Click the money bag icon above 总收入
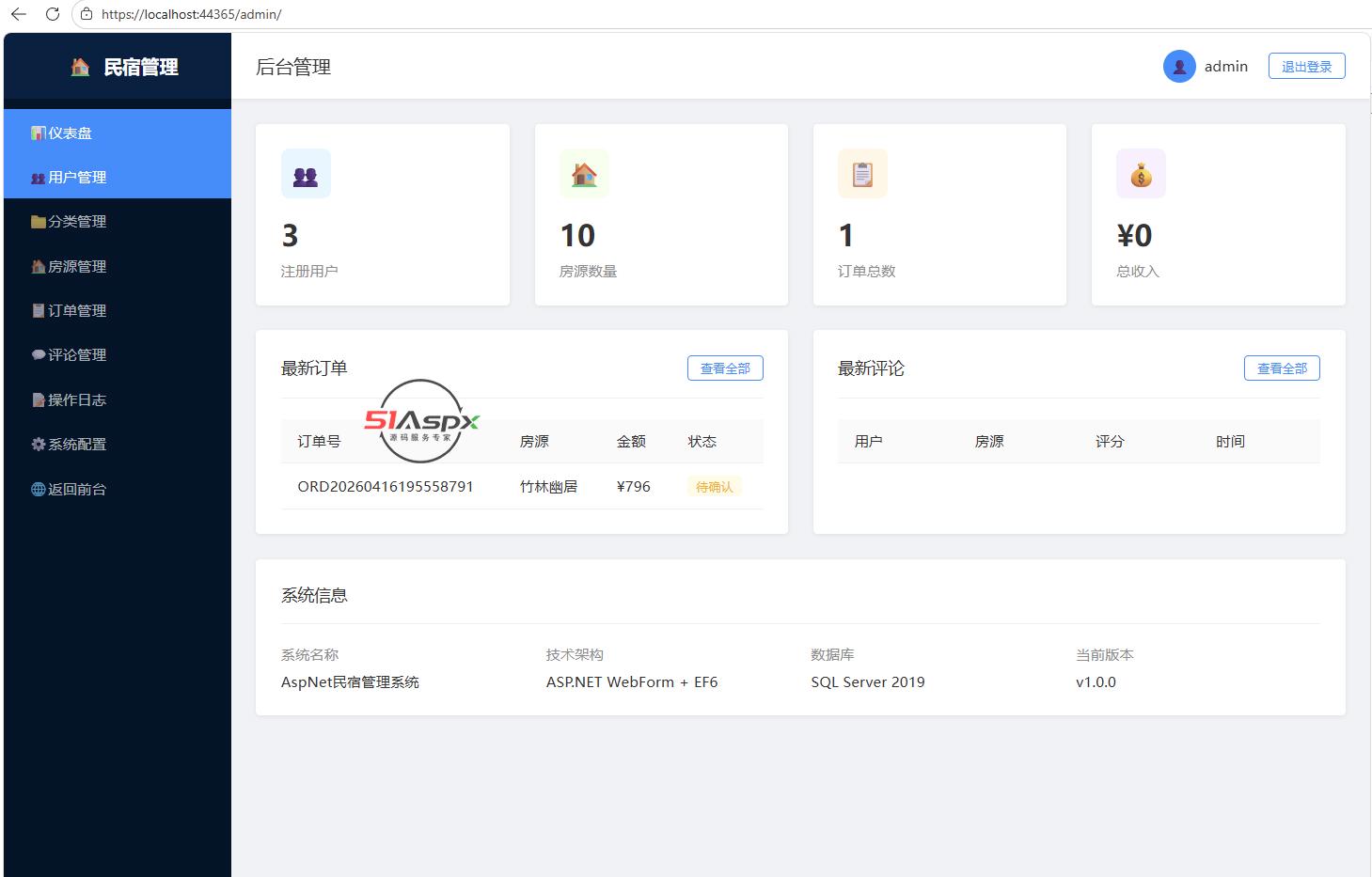 [1141, 174]
